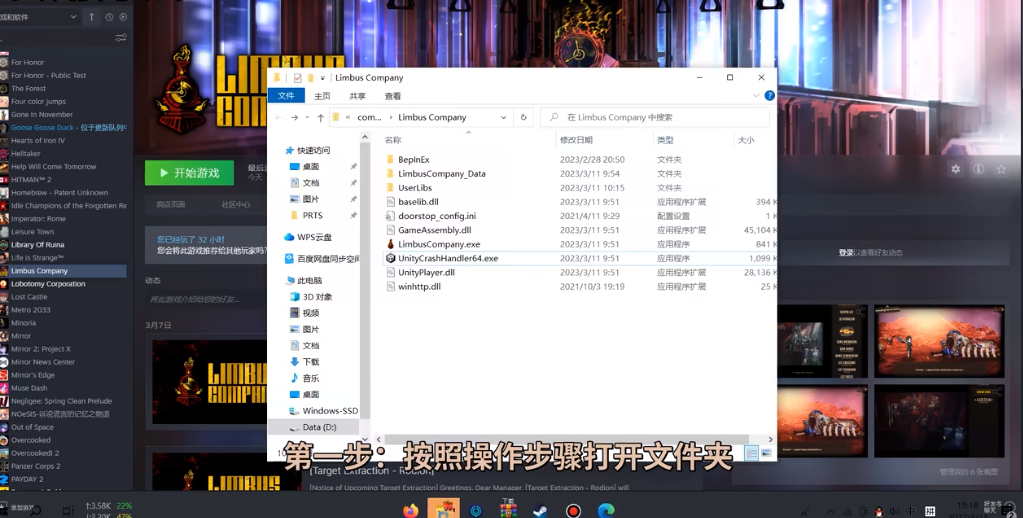Open the 主页 ribbon tab

click(322, 95)
